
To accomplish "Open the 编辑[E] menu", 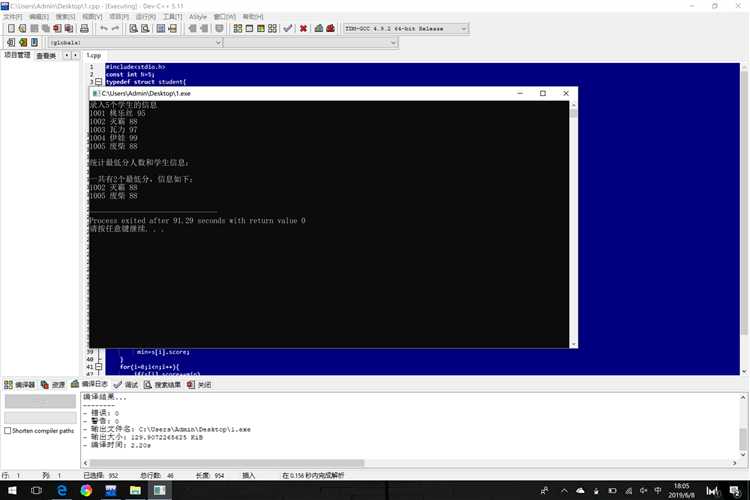I will pos(39,17).
